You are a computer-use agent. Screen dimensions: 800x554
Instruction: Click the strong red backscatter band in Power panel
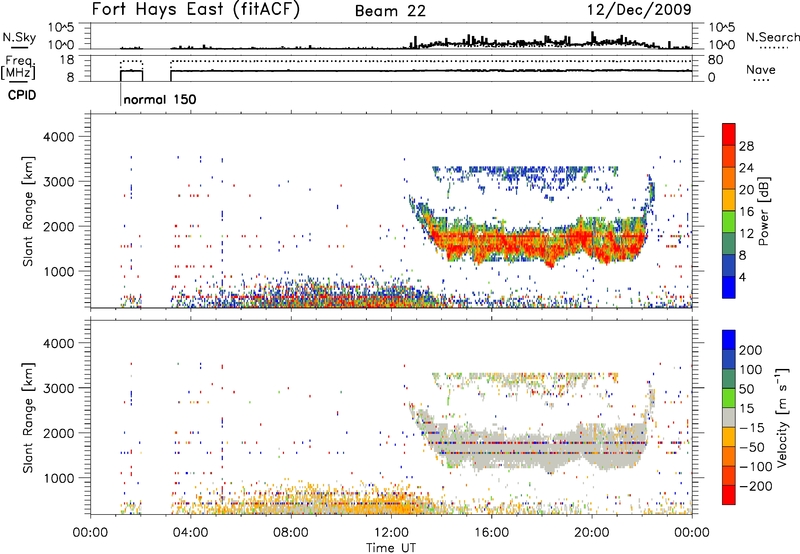[531, 242]
